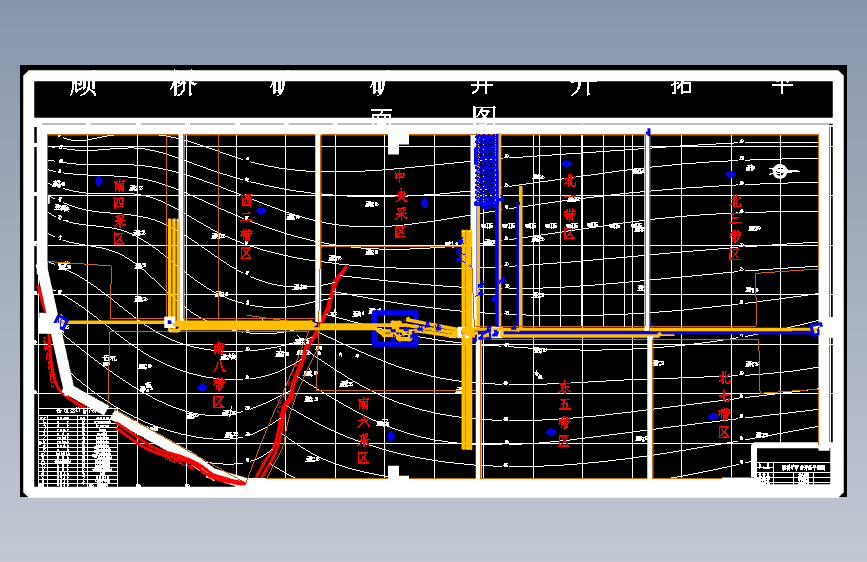Click the blue marker beside 南四采区
Image resolution: width=867 pixels, height=562 pixels.
99,181
